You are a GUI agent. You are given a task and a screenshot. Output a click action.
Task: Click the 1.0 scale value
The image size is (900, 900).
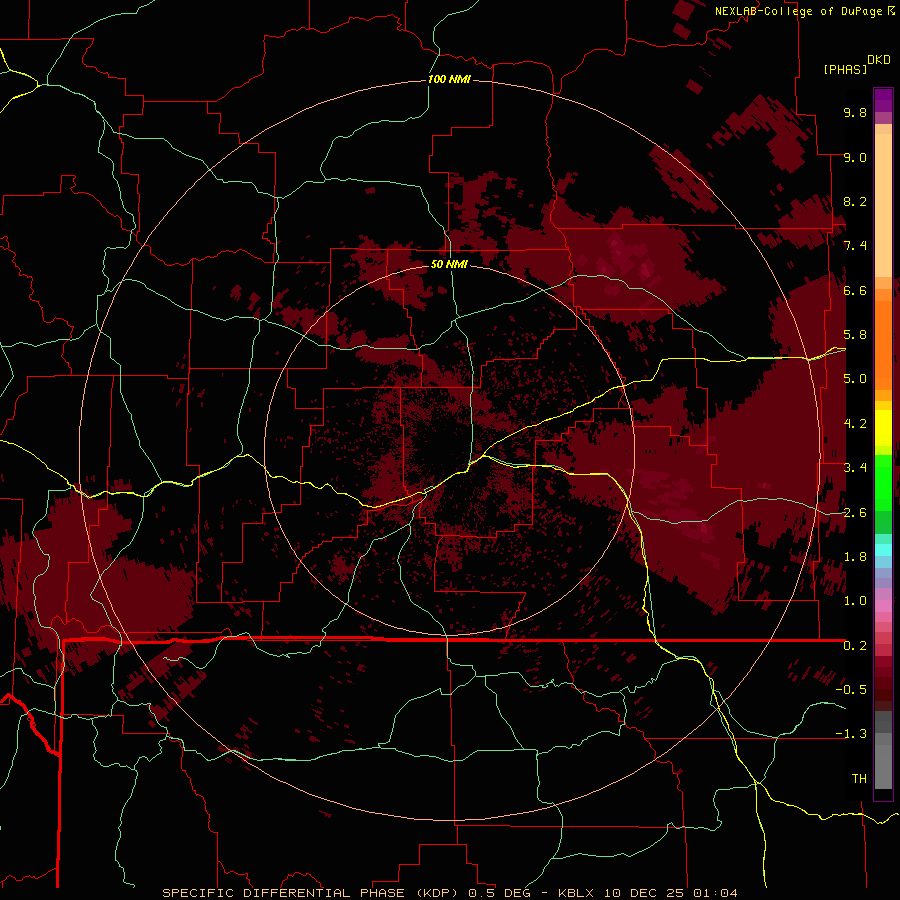855,601
